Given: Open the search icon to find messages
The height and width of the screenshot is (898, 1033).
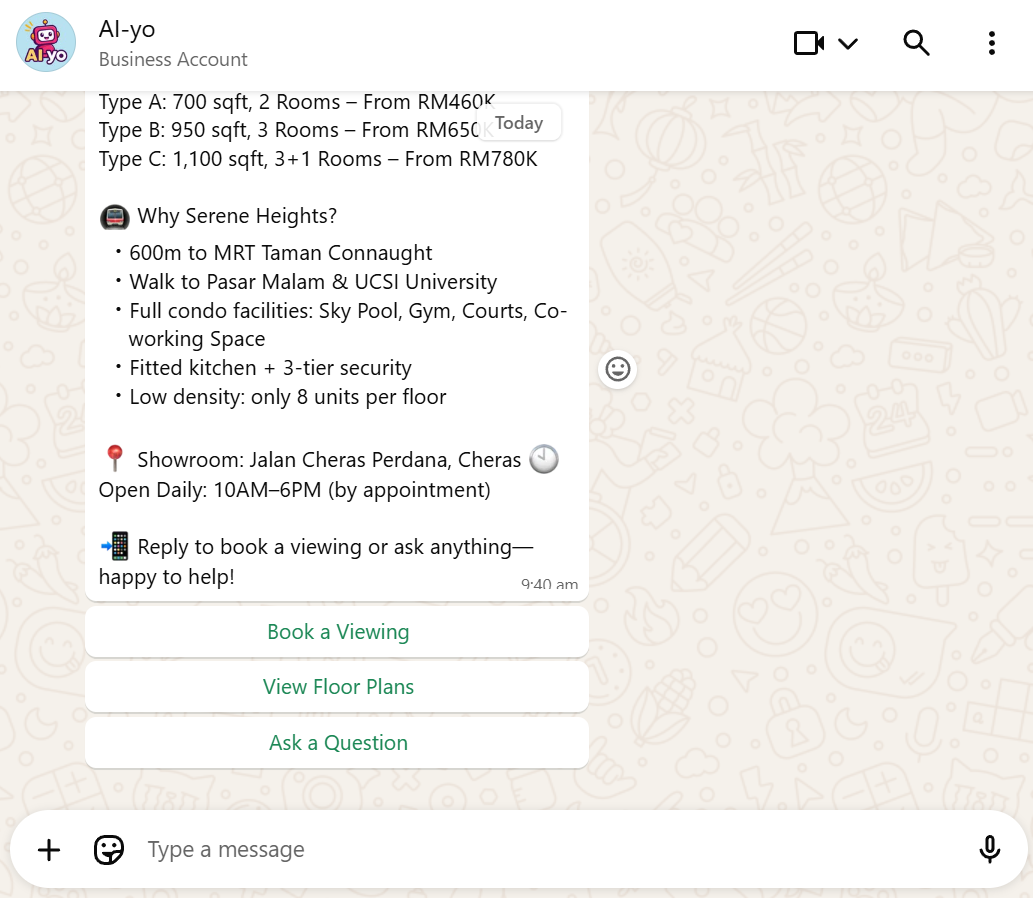Looking at the screenshot, I should (x=916, y=43).
